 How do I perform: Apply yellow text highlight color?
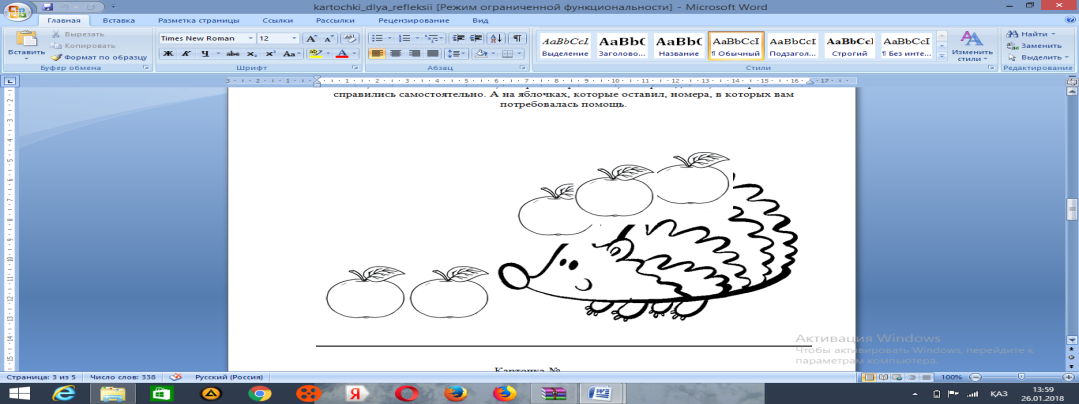314,54
